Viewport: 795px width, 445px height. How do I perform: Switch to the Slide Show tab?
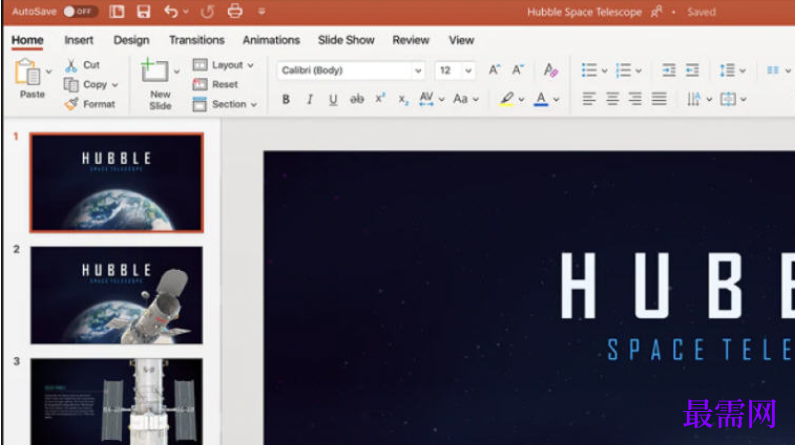tap(346, 40)
